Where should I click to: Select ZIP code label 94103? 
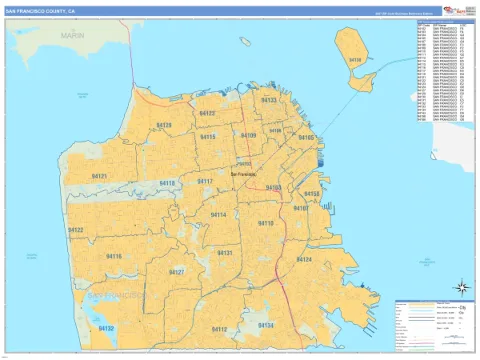273,188
